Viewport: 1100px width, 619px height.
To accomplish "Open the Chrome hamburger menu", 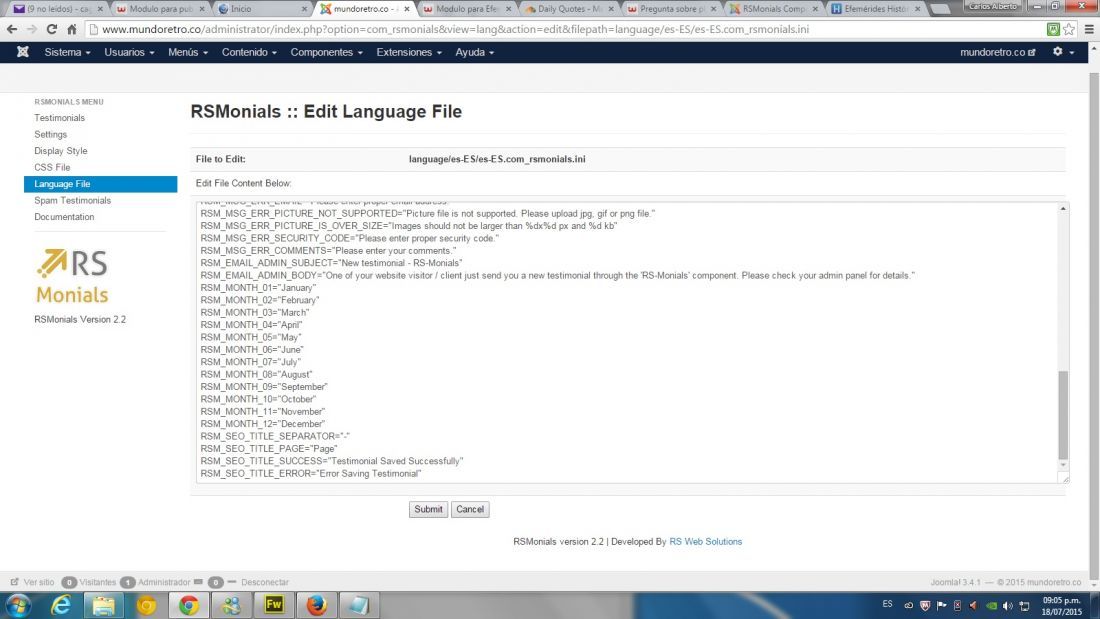I will tap(1089, 29).
